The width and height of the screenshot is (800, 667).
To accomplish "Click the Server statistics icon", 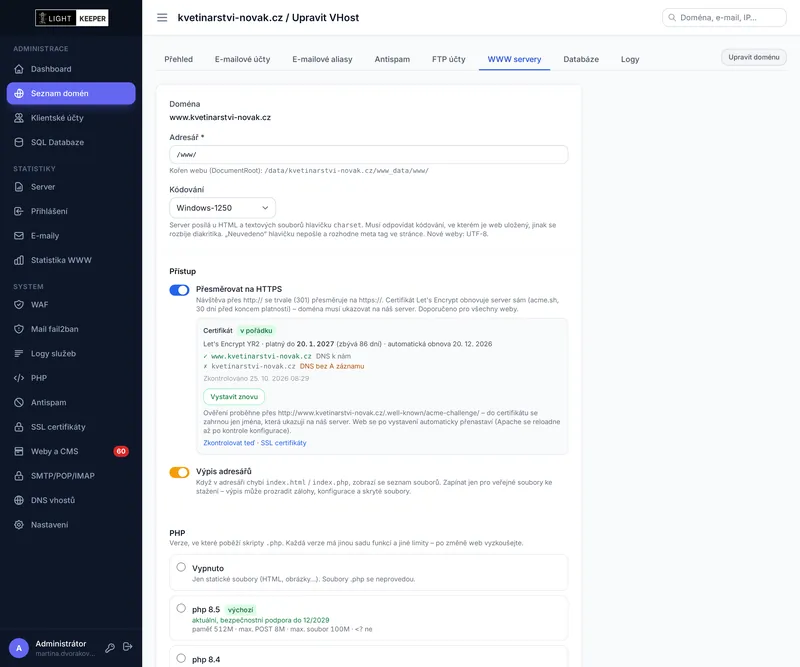I will pyautogui.click(x=19, y=187).
